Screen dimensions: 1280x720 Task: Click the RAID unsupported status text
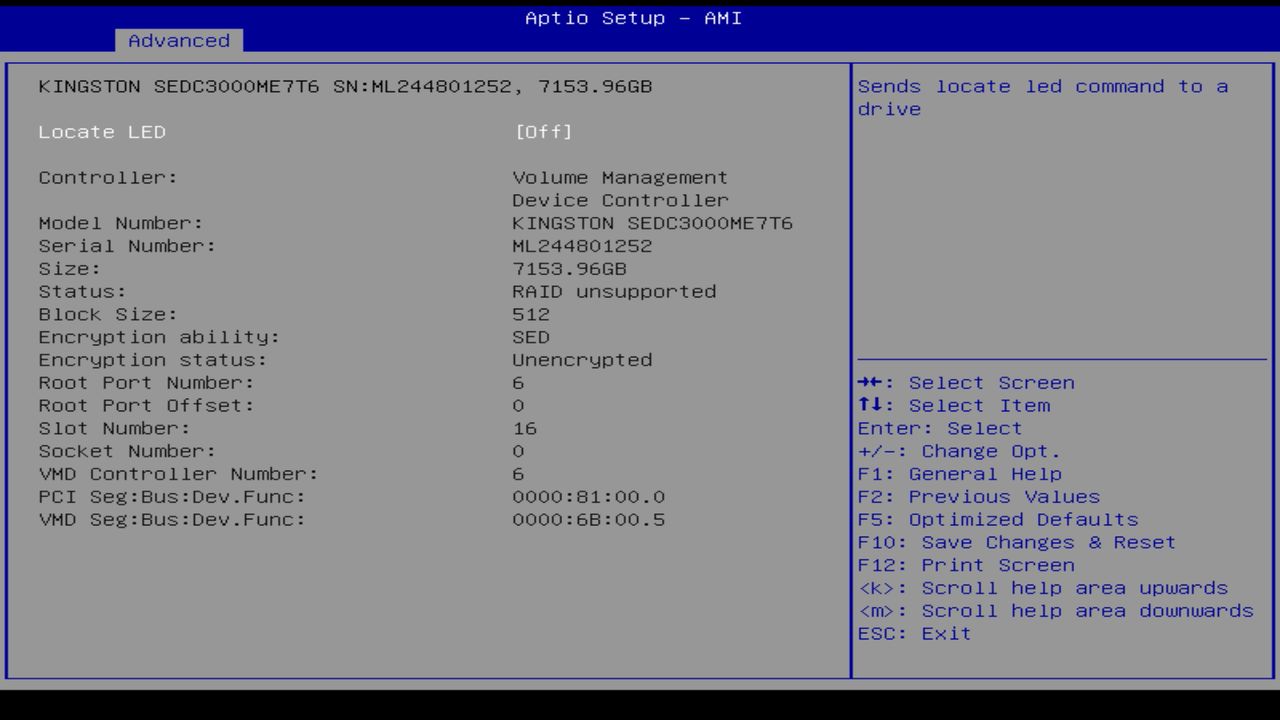click(613, 291)
